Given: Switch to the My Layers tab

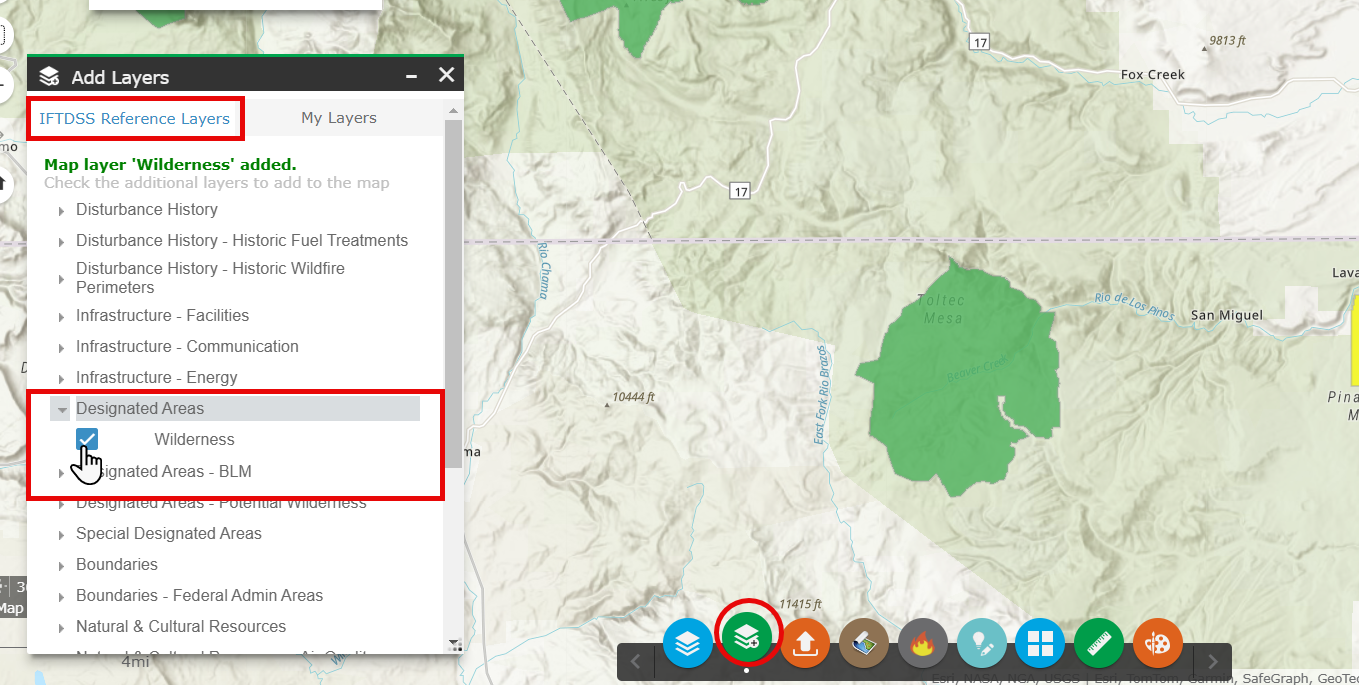Looking at the screenshot, I should pyautogui.click(x=339, y=117).
